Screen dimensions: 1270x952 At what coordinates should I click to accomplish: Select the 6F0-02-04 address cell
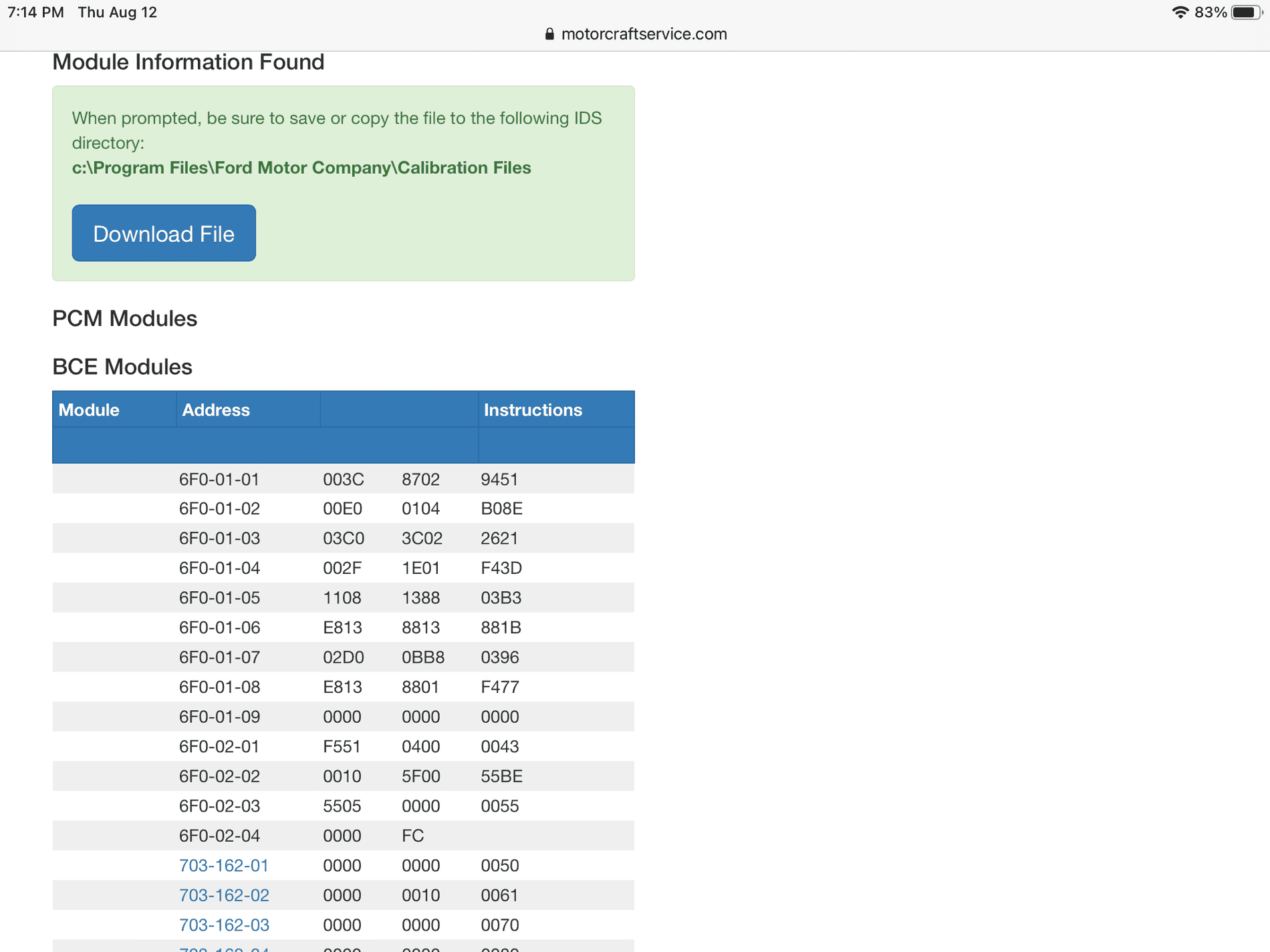pos(219,836)
